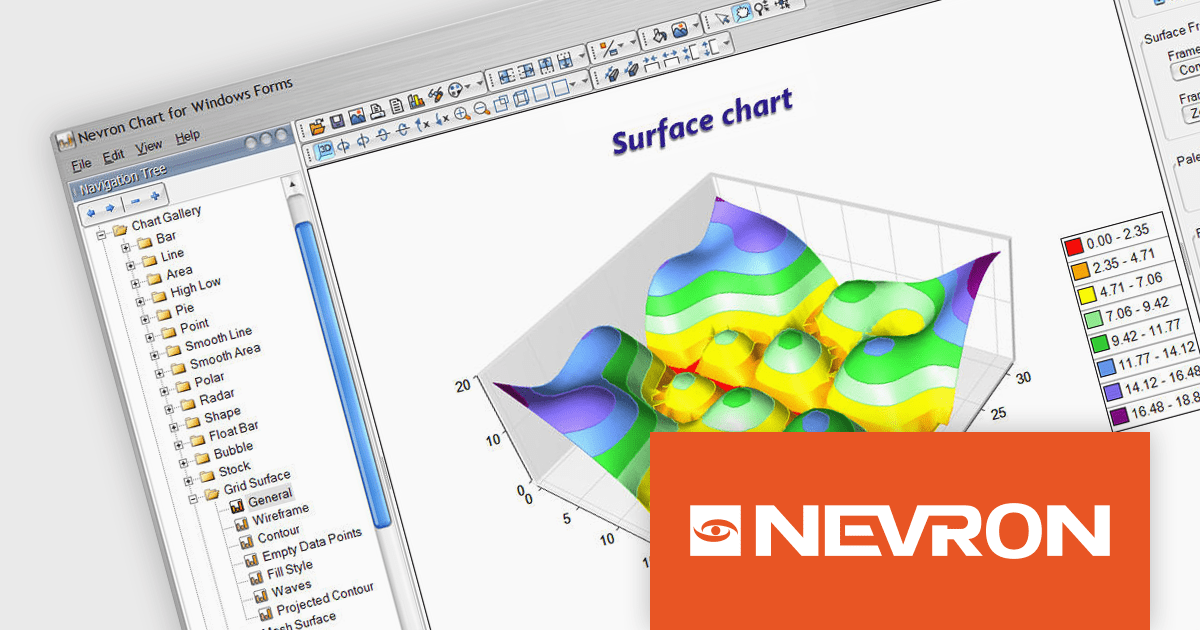Select the General item under Grid Surface

pos(270,497)
